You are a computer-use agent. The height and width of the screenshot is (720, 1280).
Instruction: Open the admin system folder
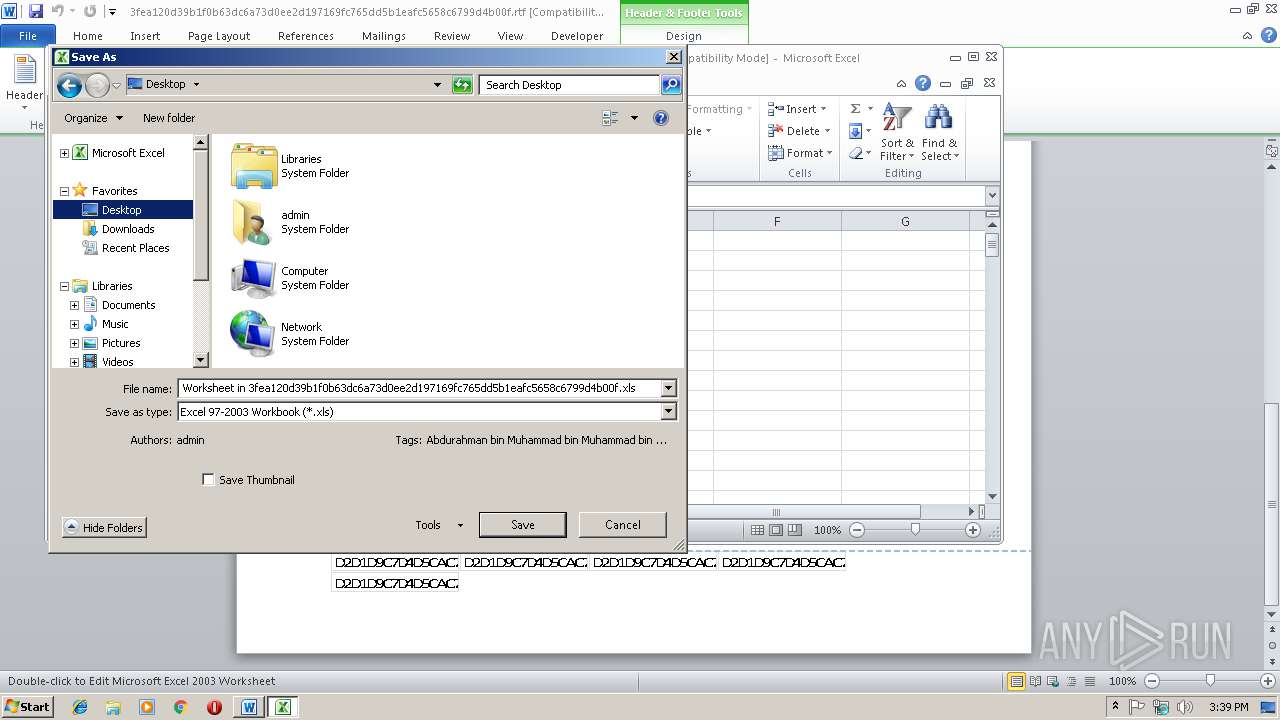click(x=254, y=222)
